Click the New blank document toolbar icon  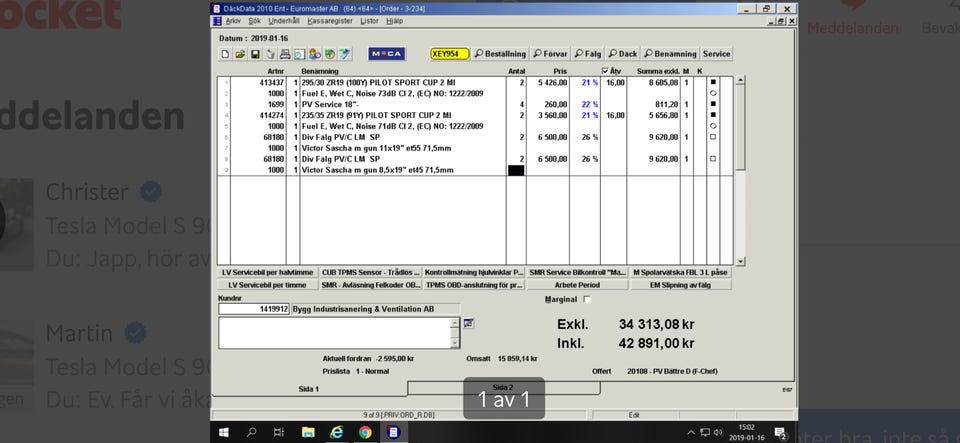click(x=225, y=54)
